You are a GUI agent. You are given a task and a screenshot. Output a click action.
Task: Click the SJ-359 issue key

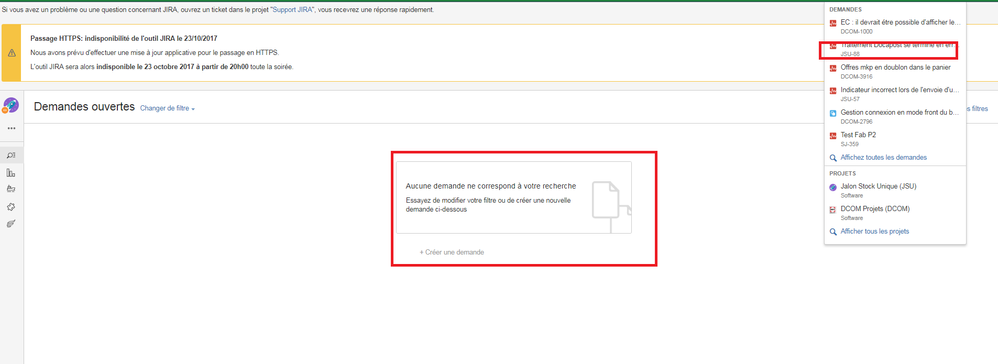[850, 144]
